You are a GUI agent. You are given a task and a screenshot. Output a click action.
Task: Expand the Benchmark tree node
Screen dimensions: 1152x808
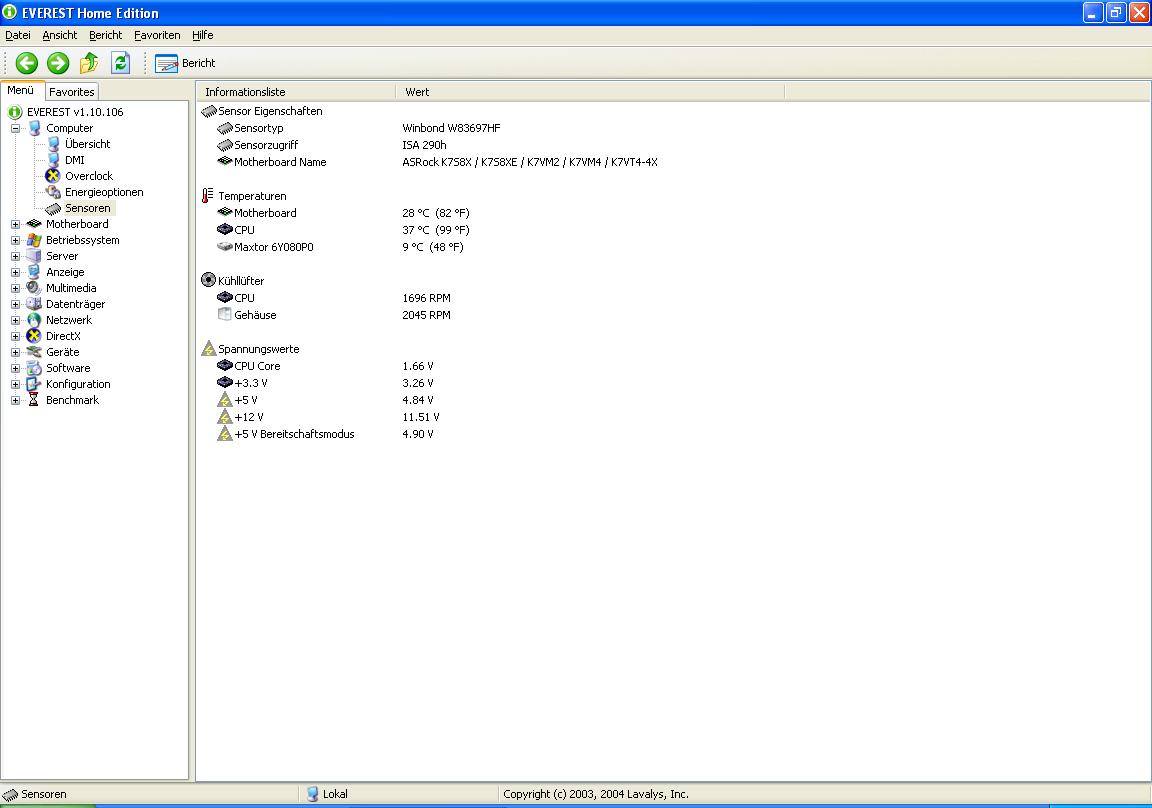15,401
